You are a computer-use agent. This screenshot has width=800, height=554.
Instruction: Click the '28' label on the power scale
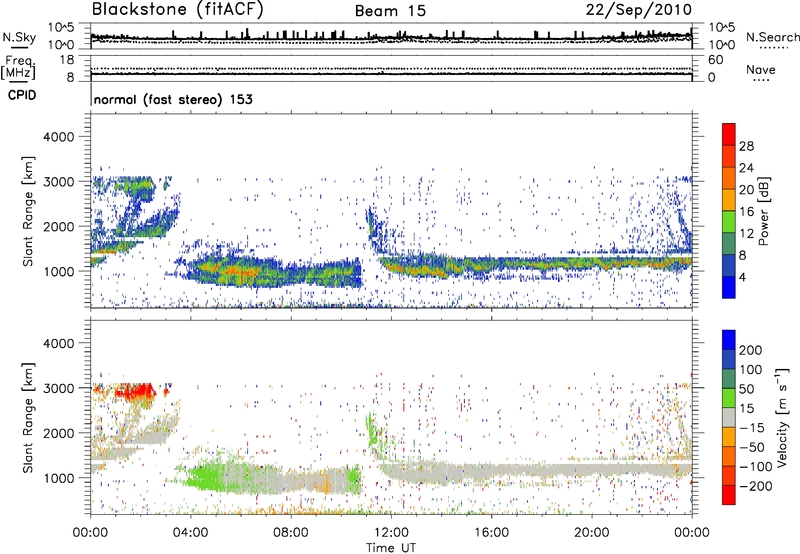tap(746, 146)
